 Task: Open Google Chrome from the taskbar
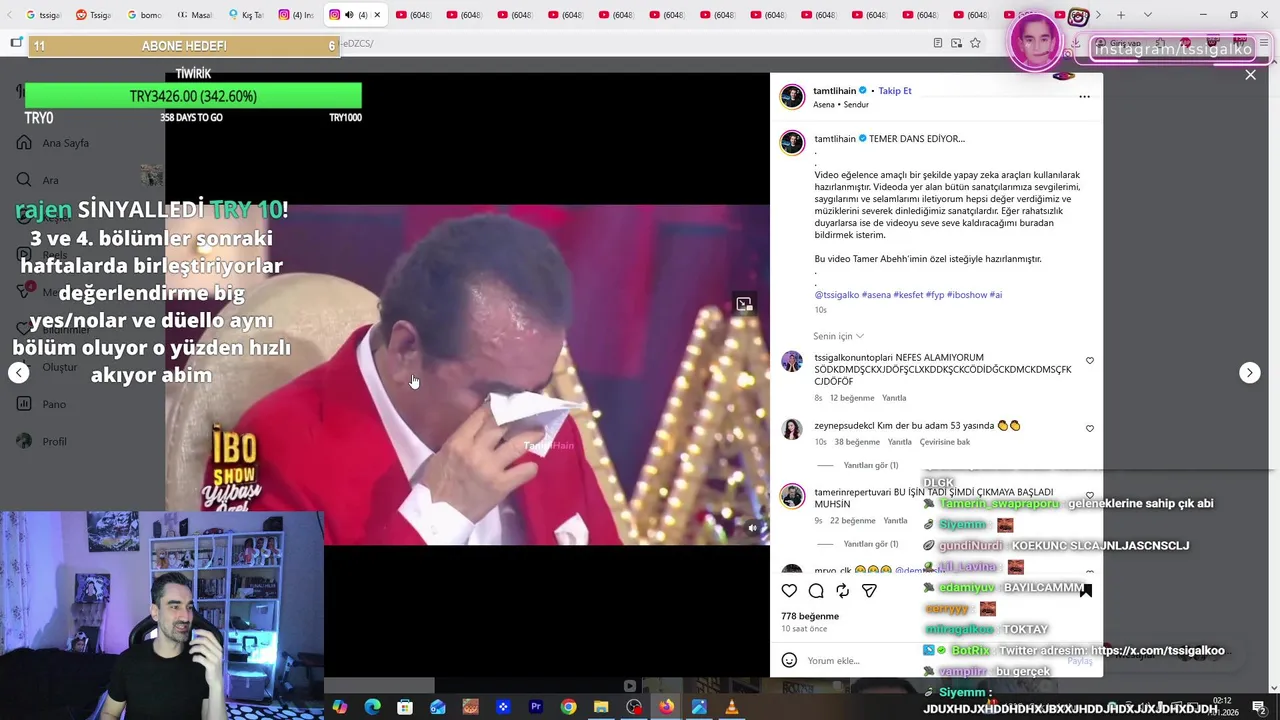click(x=568, y=707)
